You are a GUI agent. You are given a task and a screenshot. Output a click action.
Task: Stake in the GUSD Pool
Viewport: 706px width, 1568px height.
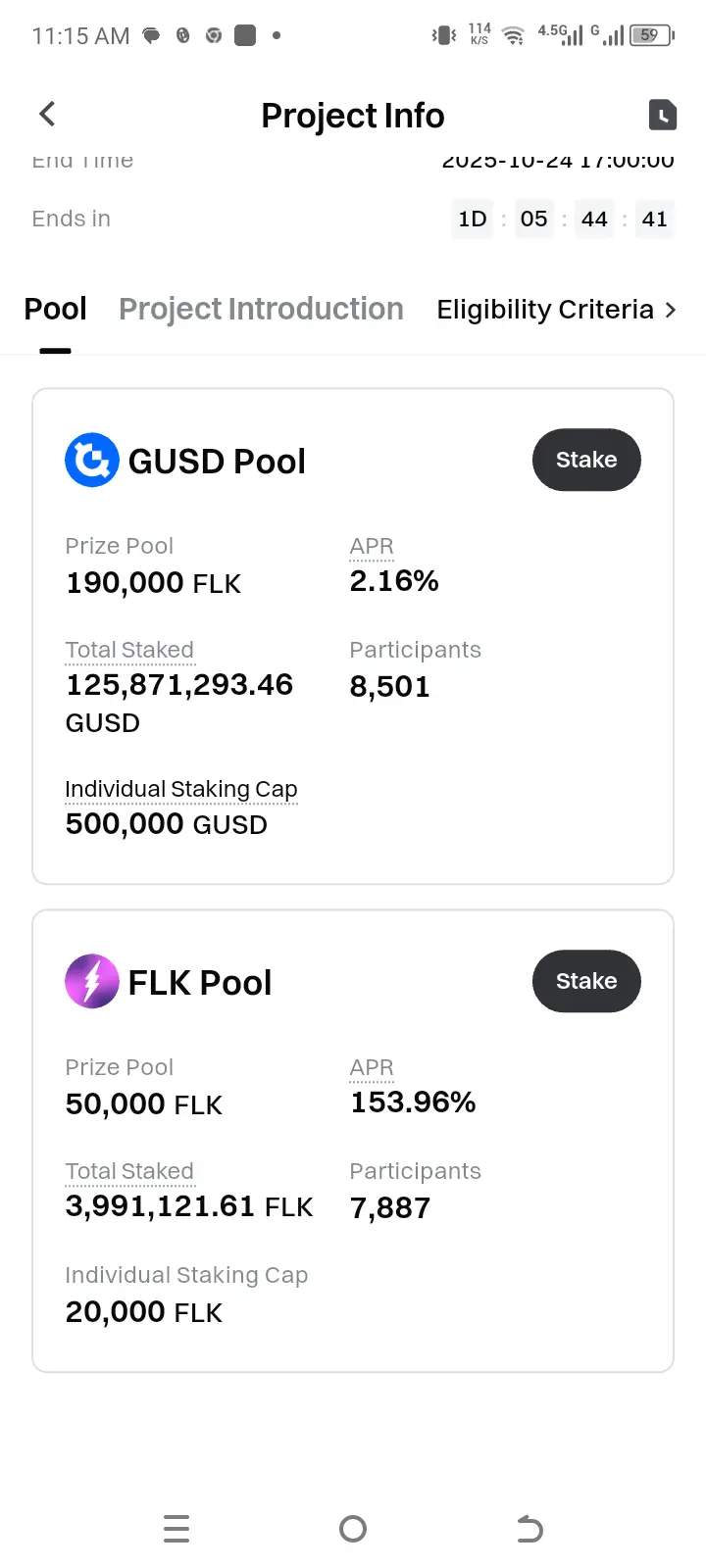(586, 460)
